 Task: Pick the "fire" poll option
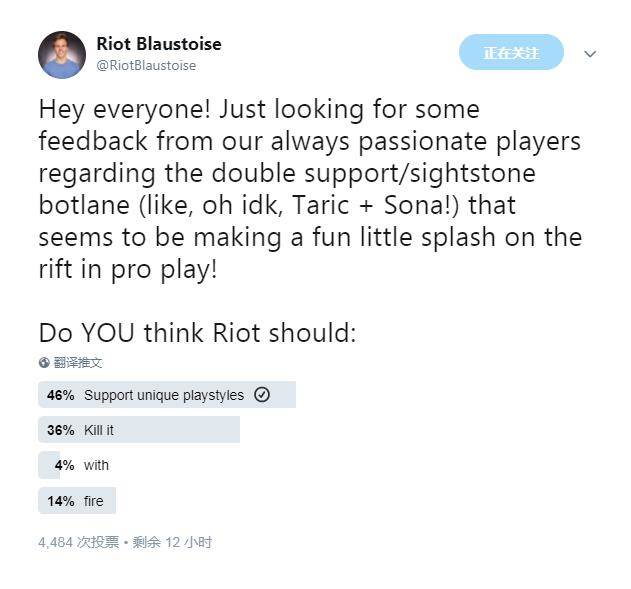[93, 500]
